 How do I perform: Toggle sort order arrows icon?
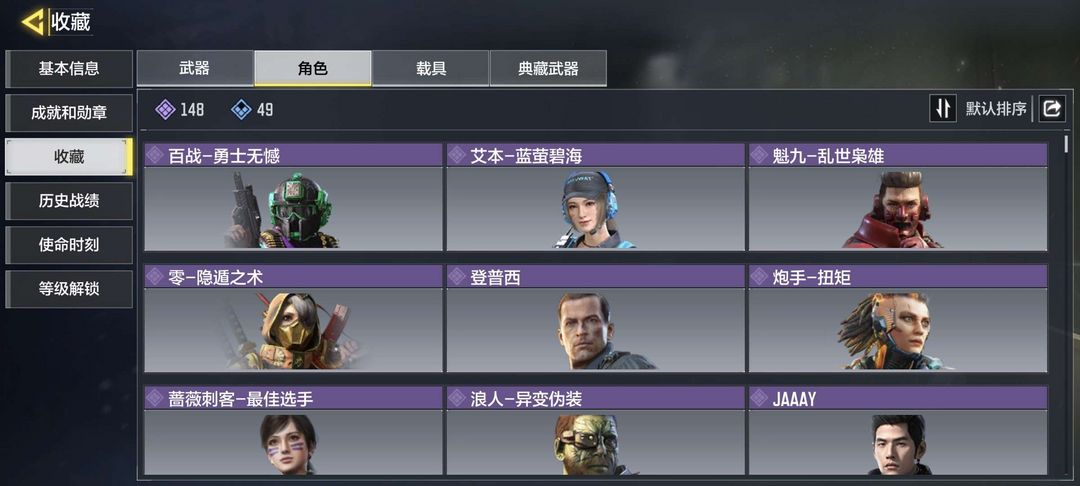[943, 109]
